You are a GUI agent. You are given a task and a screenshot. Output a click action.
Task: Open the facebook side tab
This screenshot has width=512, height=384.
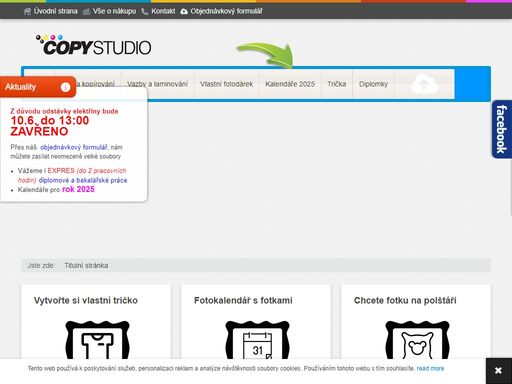point(502,129)
